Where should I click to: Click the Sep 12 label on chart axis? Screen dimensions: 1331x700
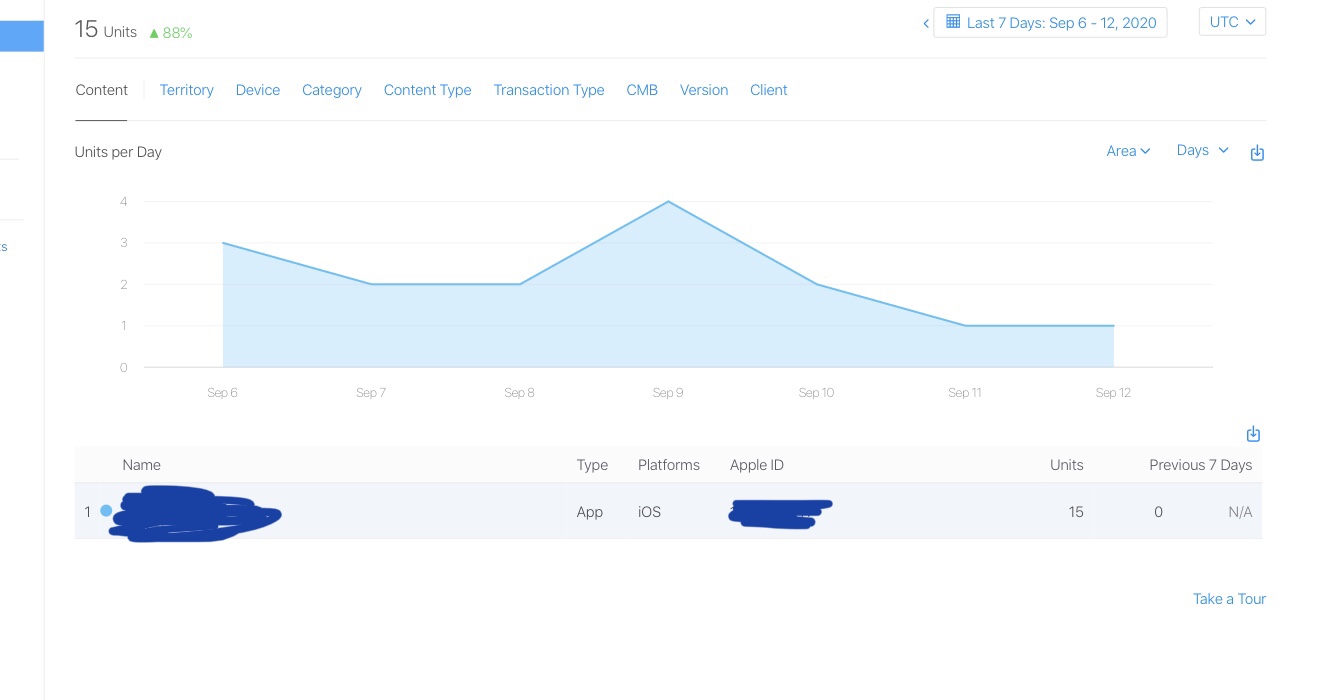tap(1113, 393)
